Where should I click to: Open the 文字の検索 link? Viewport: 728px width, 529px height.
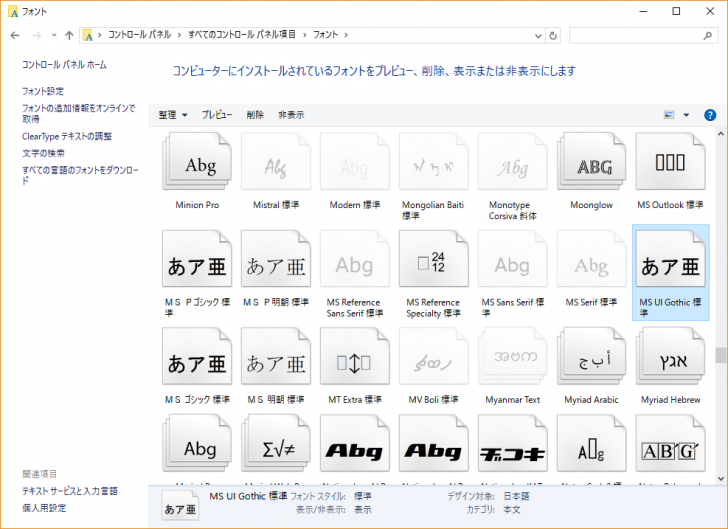tap(43, 153)
